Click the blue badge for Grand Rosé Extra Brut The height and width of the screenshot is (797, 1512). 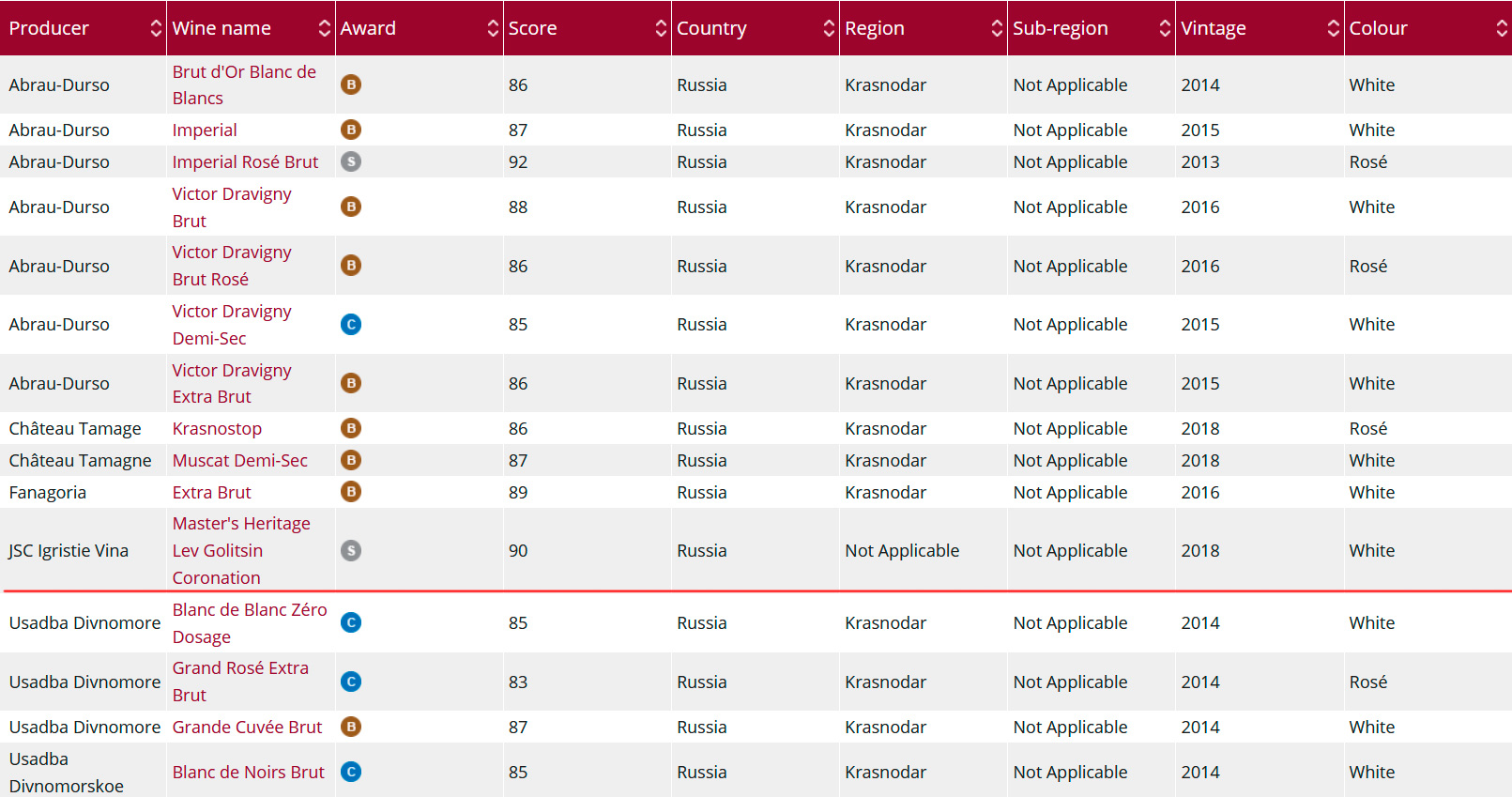[351, 682]
